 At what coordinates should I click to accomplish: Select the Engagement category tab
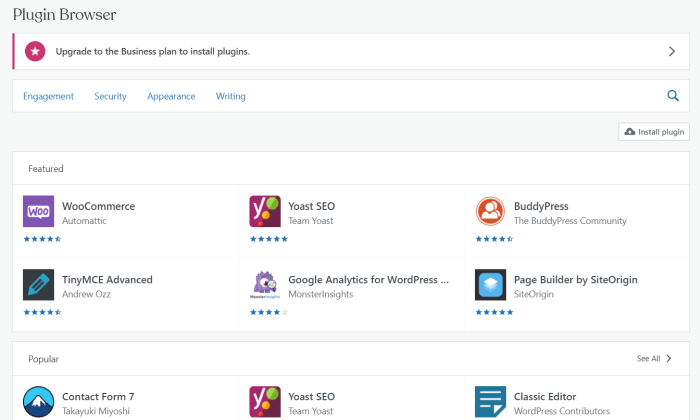click(48, 96)
